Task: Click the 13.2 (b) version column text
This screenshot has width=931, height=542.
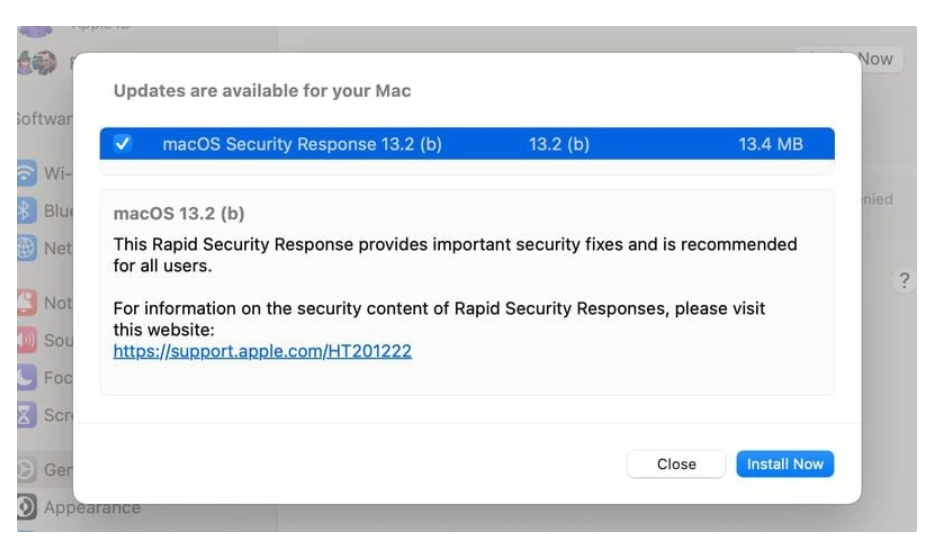Action: (559, 144)
